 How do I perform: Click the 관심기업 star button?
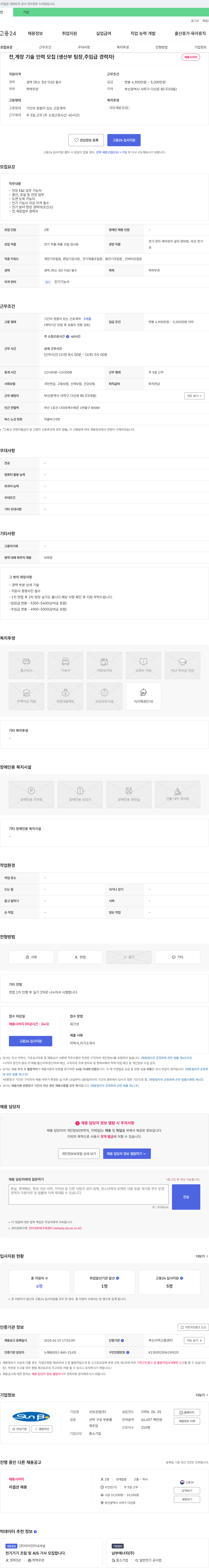click(x=20, y=1429)
